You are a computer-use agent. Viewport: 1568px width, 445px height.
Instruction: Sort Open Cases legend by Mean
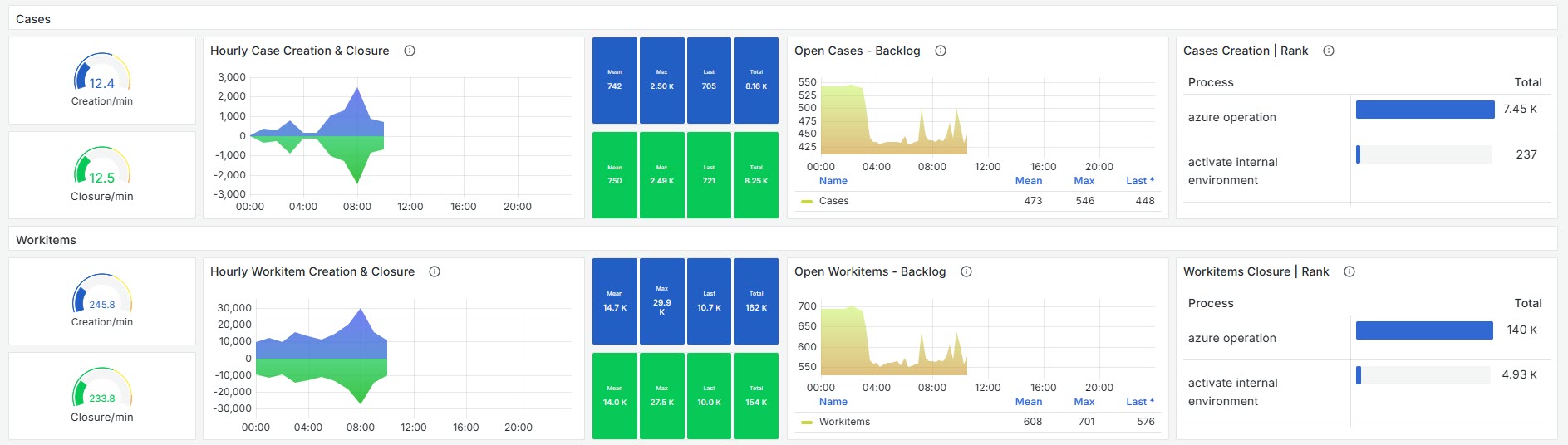tap(1028, 181)
